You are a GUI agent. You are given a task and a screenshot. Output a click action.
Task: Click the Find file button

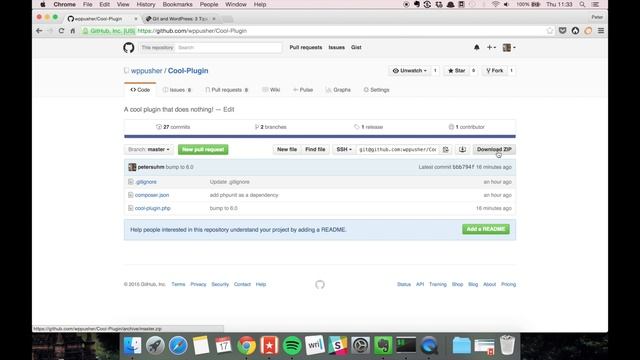(x=315, y=149)
